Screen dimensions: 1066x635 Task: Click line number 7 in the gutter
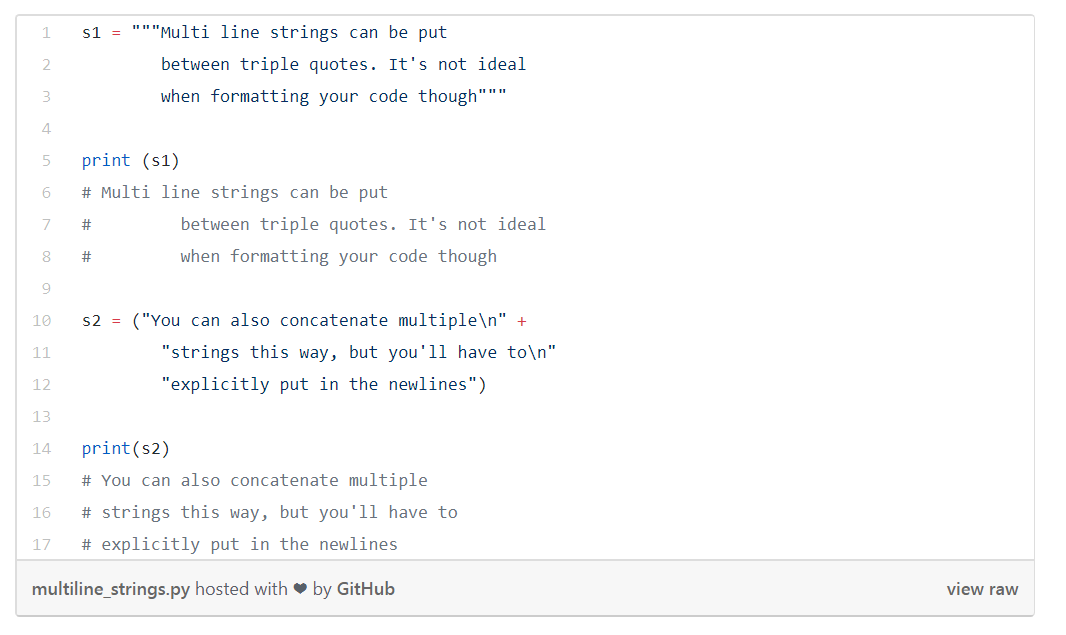(46, 224)
